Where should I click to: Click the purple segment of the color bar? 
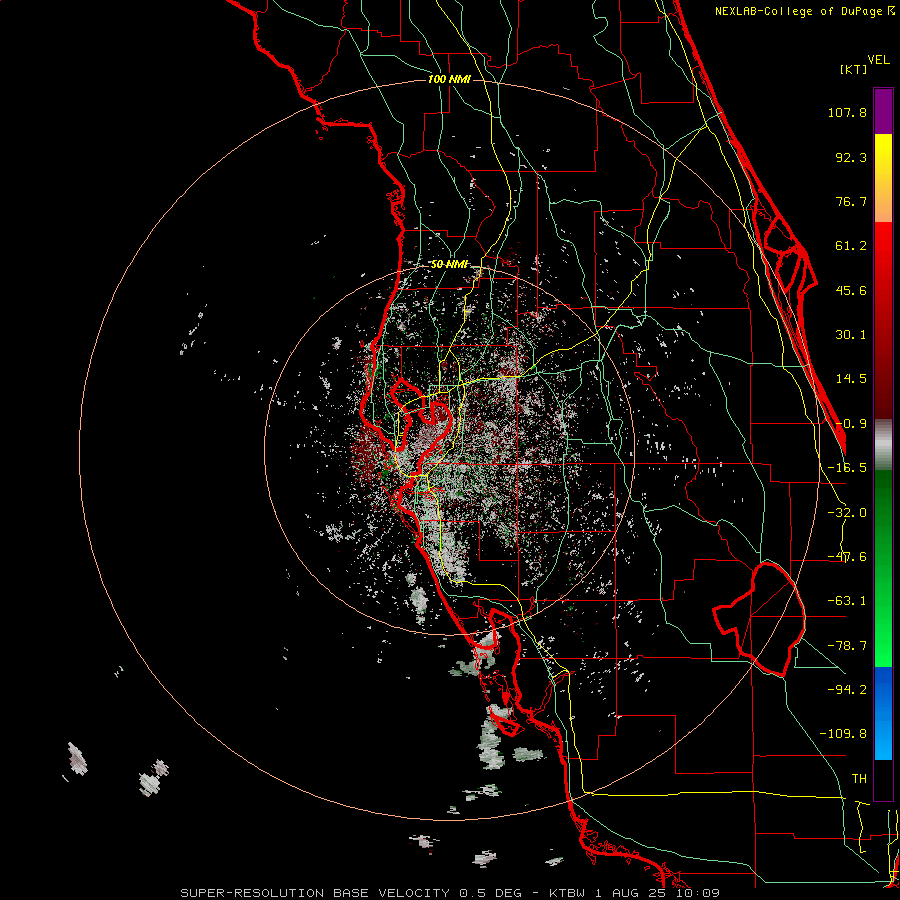click(x=883, y=112)
